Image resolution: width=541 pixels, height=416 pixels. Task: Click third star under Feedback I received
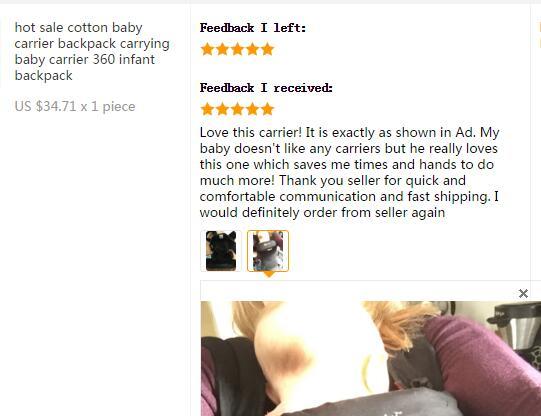click(x=237, y=109)
